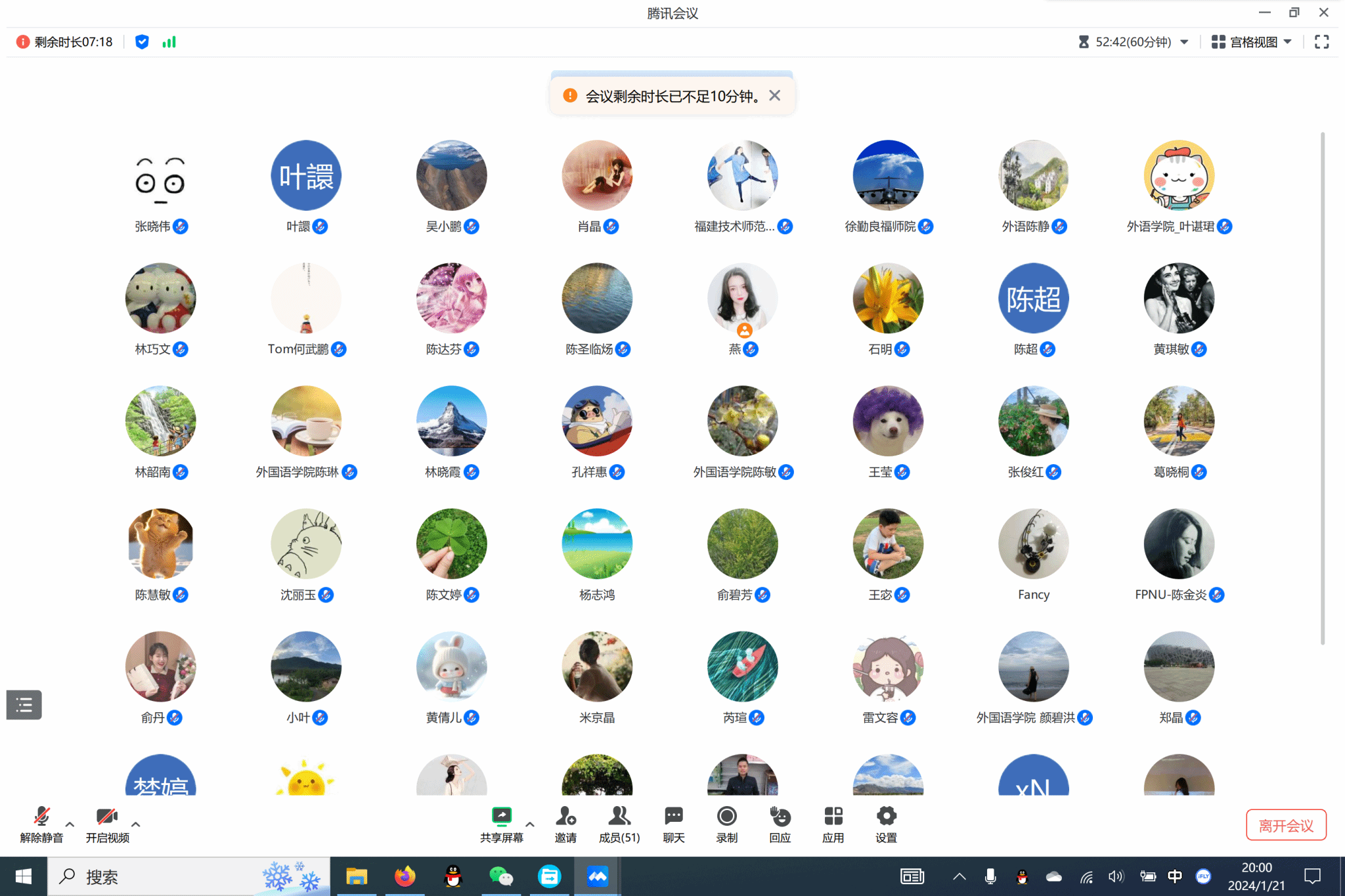Open the Members (51) list

pyautogui.click(x=619, y=817)
